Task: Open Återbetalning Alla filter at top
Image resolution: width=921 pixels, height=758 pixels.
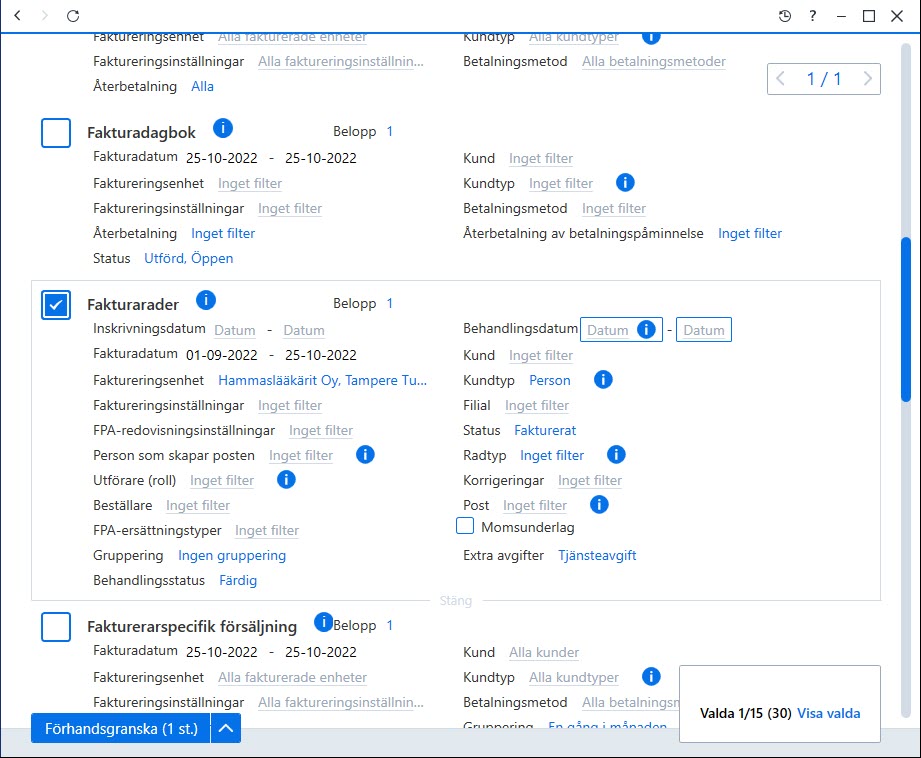Action: (203, 86)
